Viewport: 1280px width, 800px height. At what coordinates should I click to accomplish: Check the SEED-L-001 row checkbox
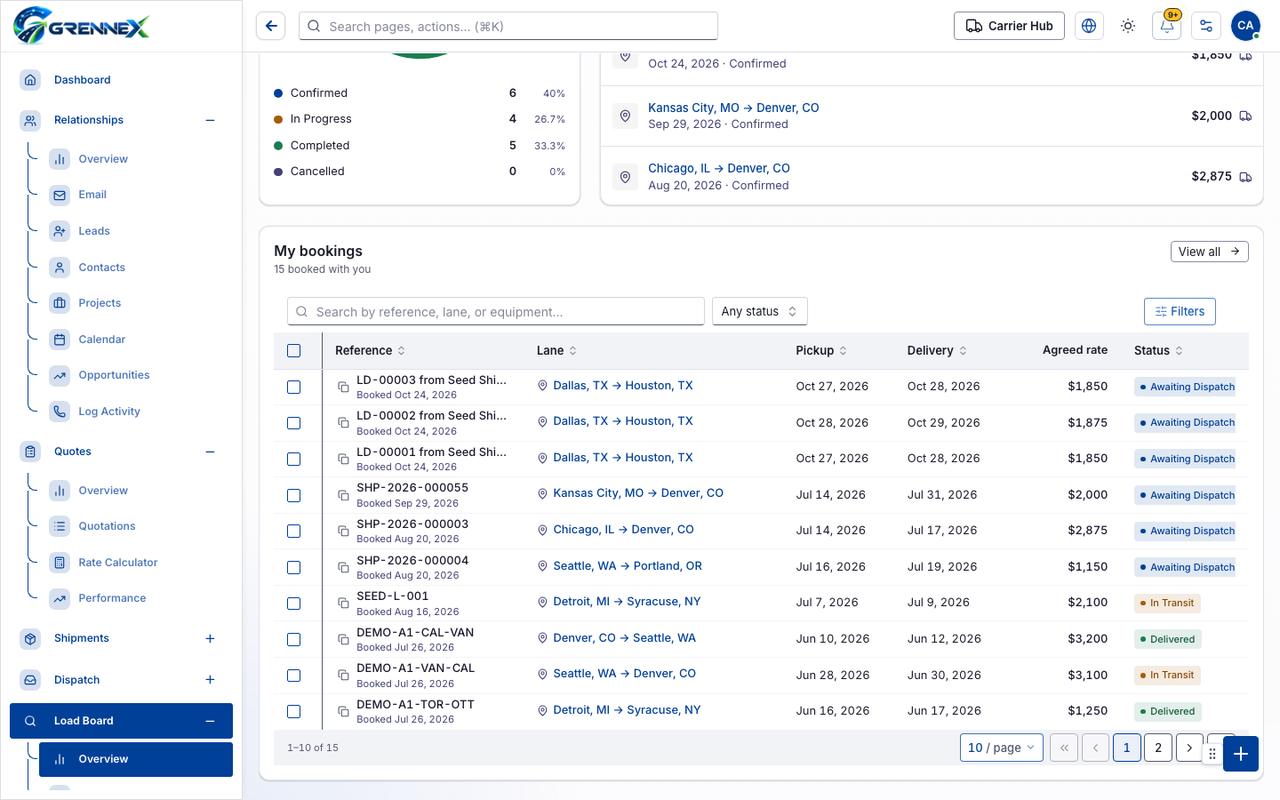click(293, 603)
